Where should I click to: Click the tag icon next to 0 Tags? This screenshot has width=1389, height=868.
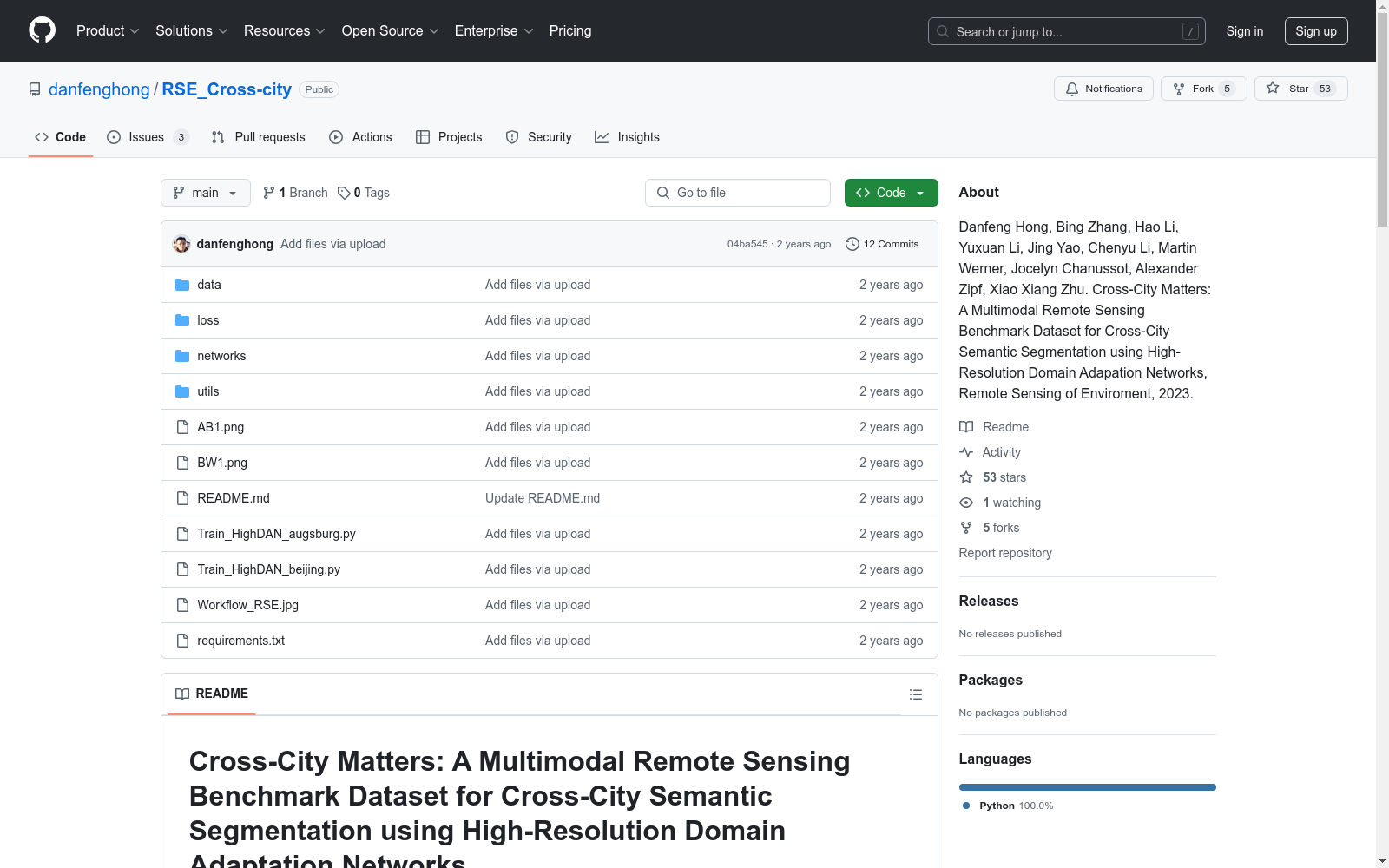click(x=344, y=193)
